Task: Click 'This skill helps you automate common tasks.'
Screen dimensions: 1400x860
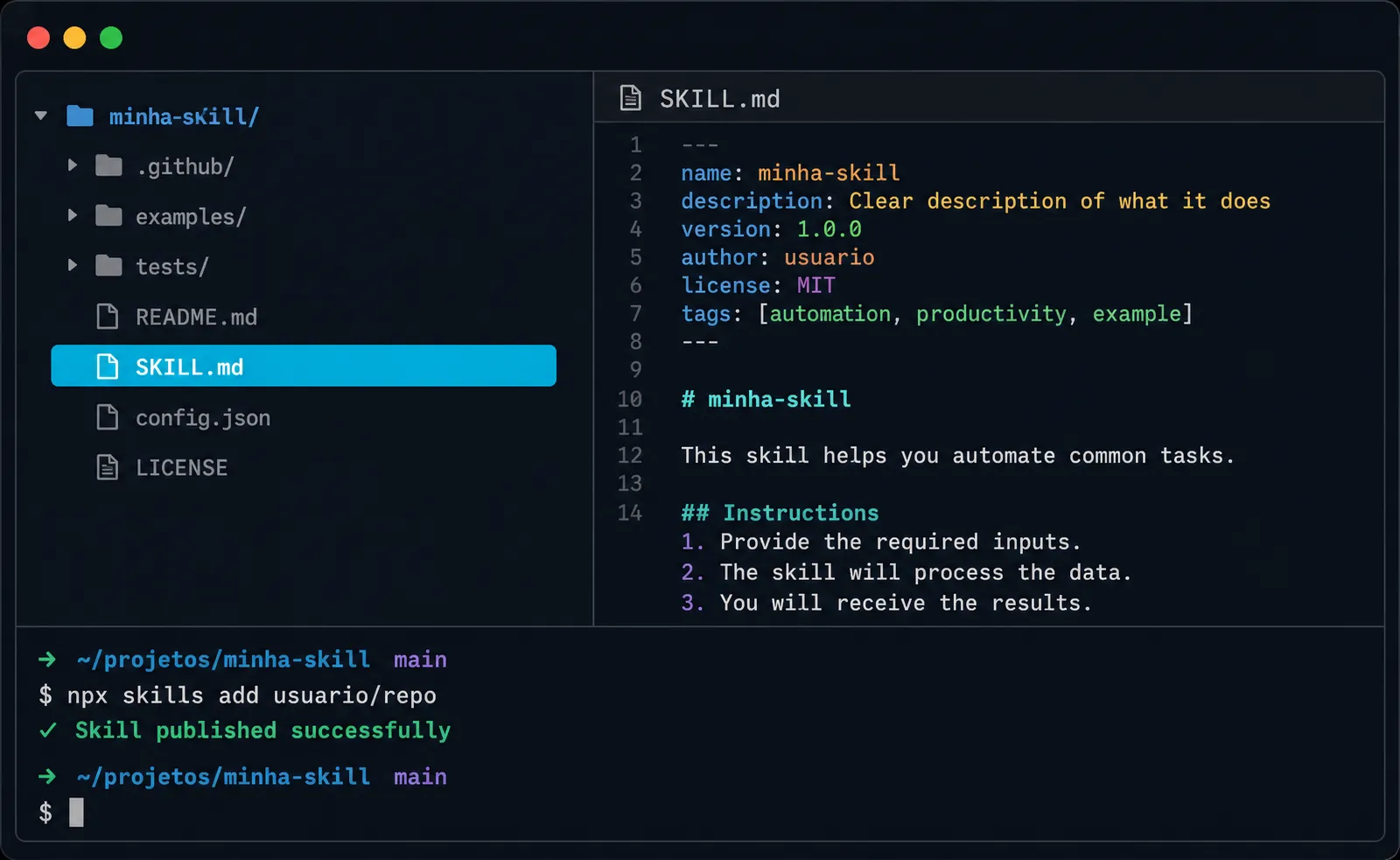Action: pyautogui.click(x=957, y=456)
